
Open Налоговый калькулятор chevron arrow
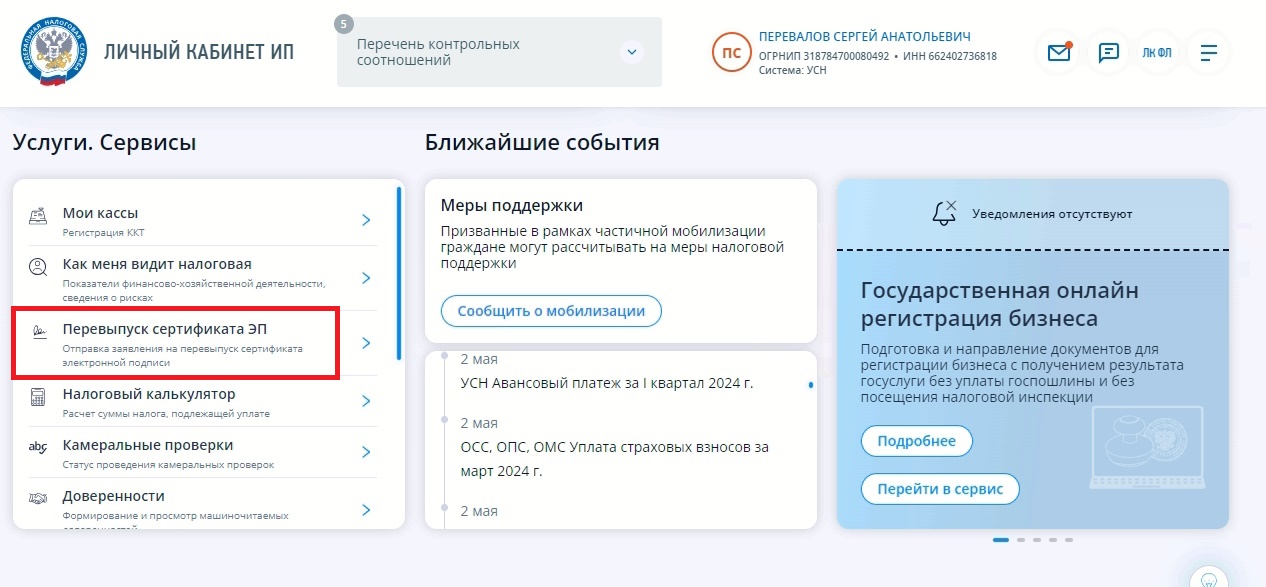[x=366, y=401]
